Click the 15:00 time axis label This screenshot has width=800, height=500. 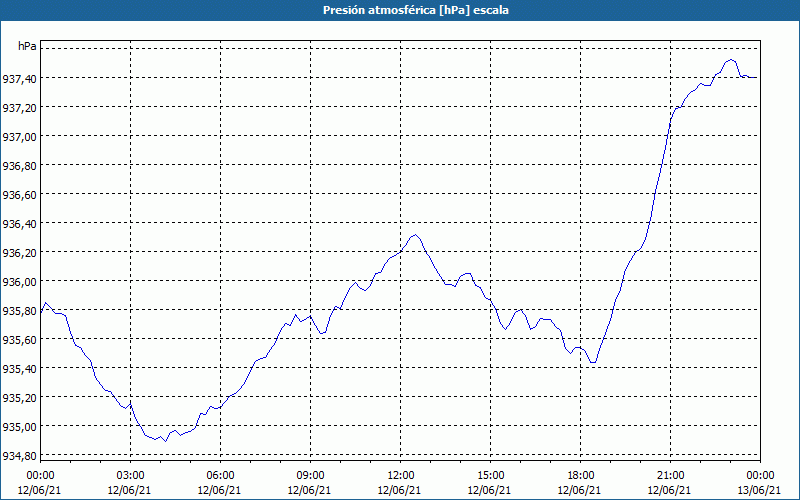490,476
